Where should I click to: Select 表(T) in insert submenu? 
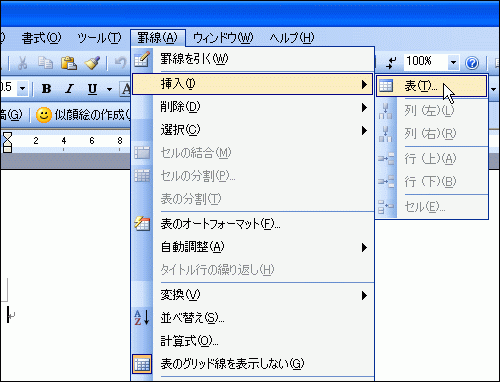point(432,86)
